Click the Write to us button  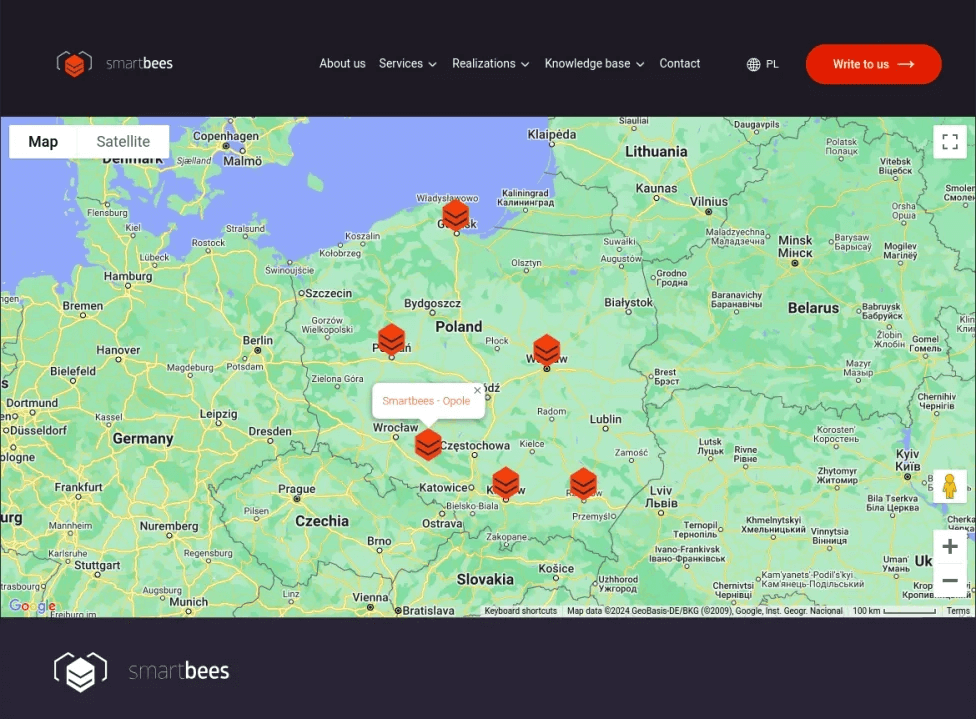point(873,63)
